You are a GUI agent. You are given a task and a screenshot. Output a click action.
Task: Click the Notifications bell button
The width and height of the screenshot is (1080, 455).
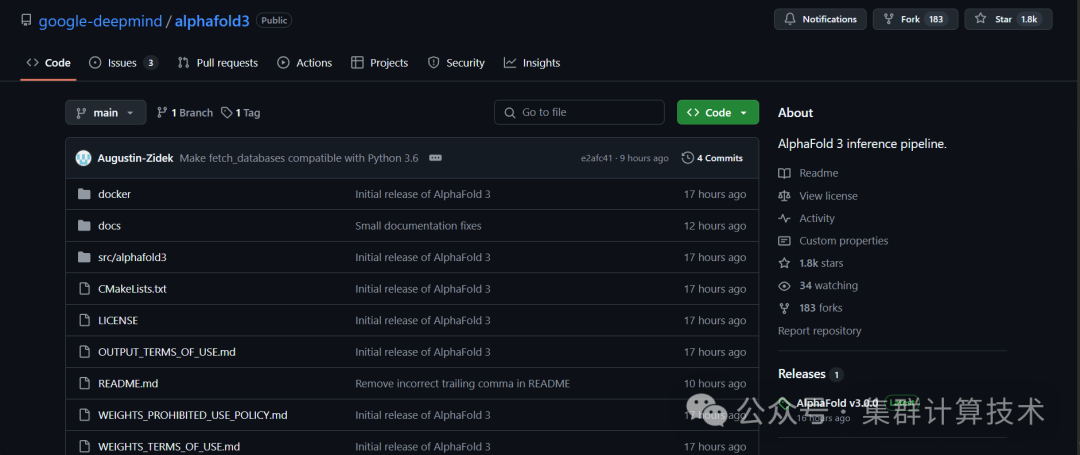click(x=820, y=19)
